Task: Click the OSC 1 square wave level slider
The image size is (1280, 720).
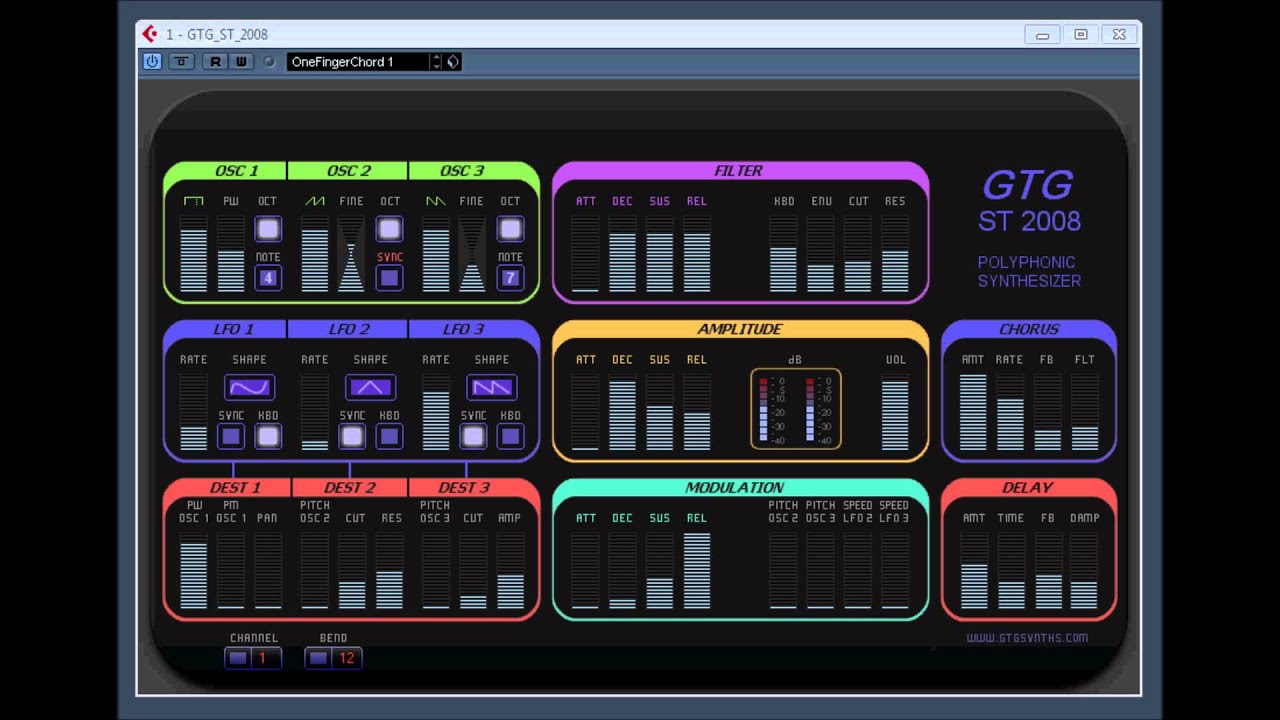Action: (193, 254)
